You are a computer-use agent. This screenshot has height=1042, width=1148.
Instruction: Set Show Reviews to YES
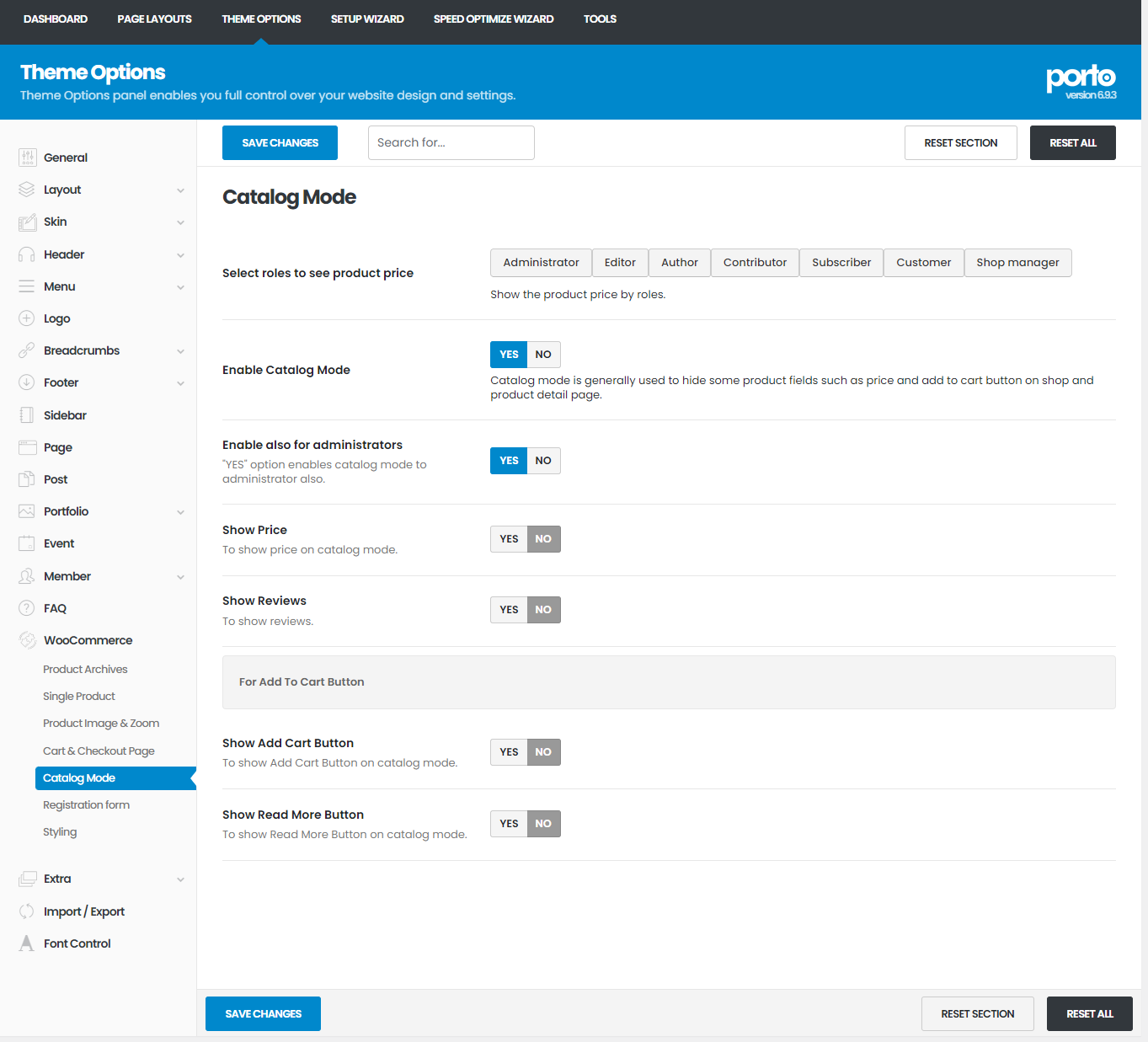click(x=509, y=610)
